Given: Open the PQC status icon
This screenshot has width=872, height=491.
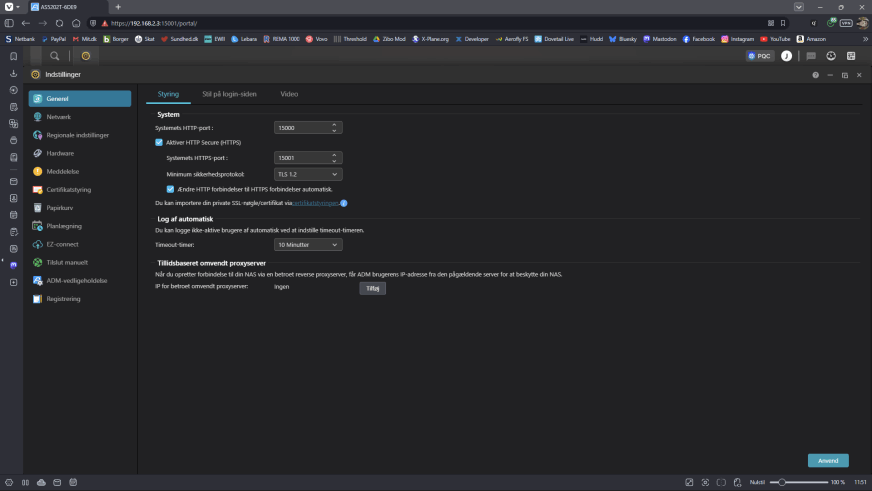Looking at the screenshot, I should click(x=760, y=56).
